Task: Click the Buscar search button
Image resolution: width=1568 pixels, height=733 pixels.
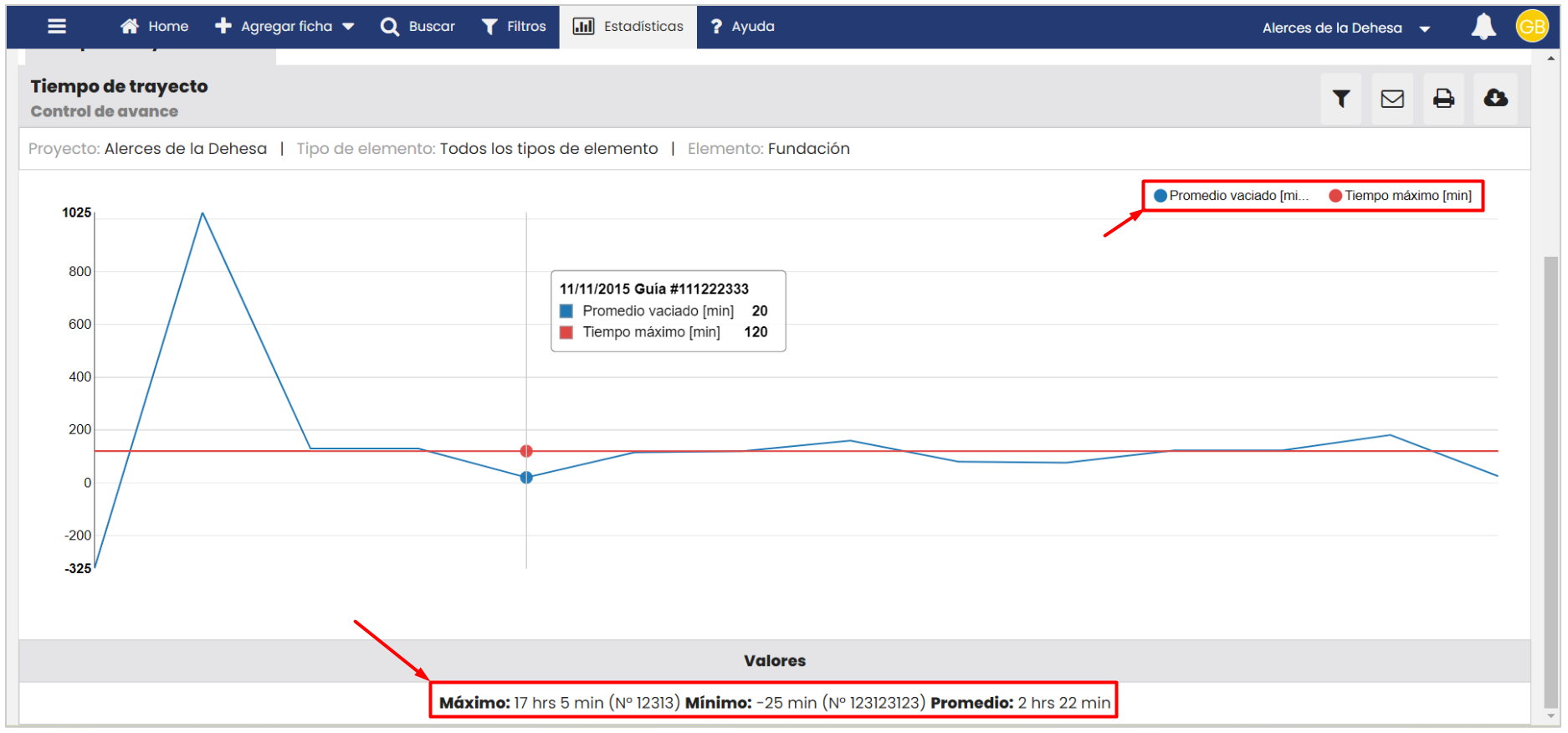Action: (x=418, y=27)
